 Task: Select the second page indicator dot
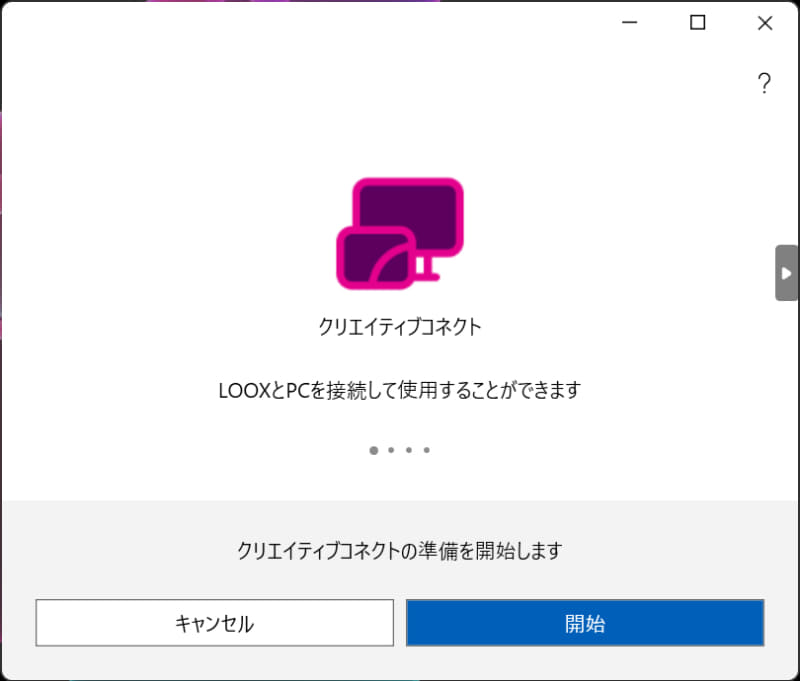point(389,450)
